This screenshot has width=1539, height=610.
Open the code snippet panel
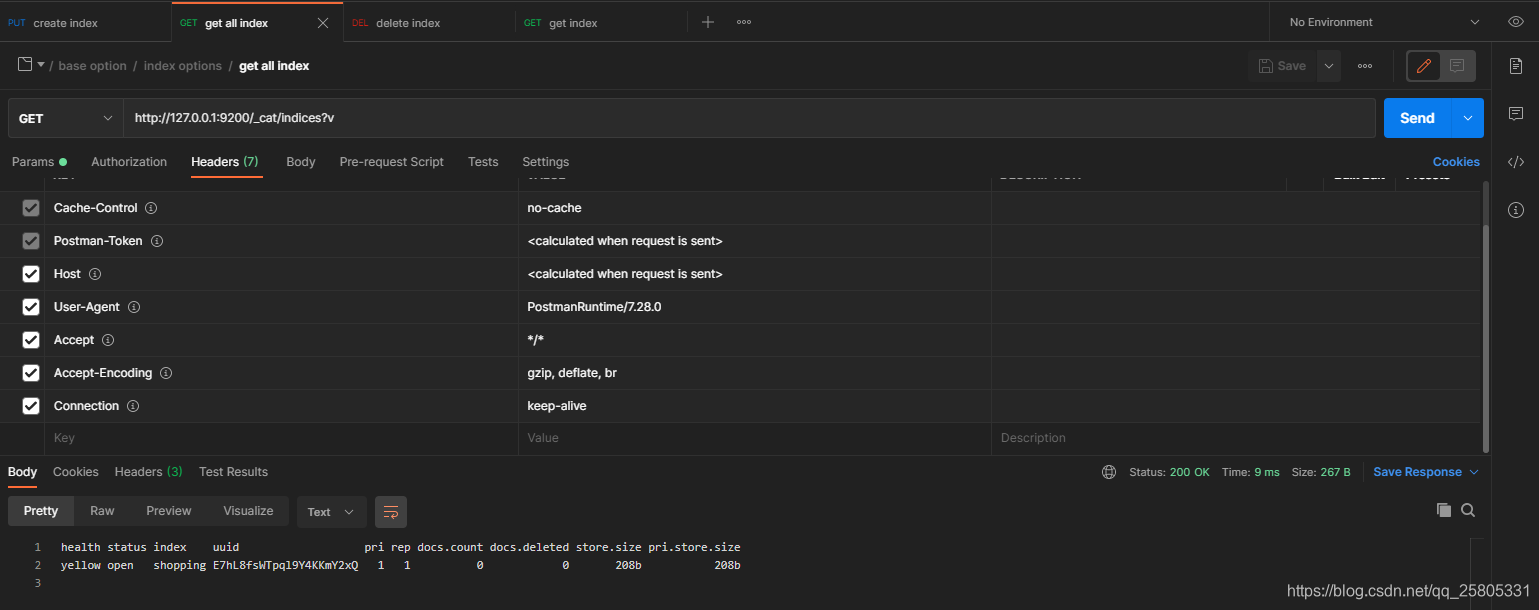[1516, 160]
